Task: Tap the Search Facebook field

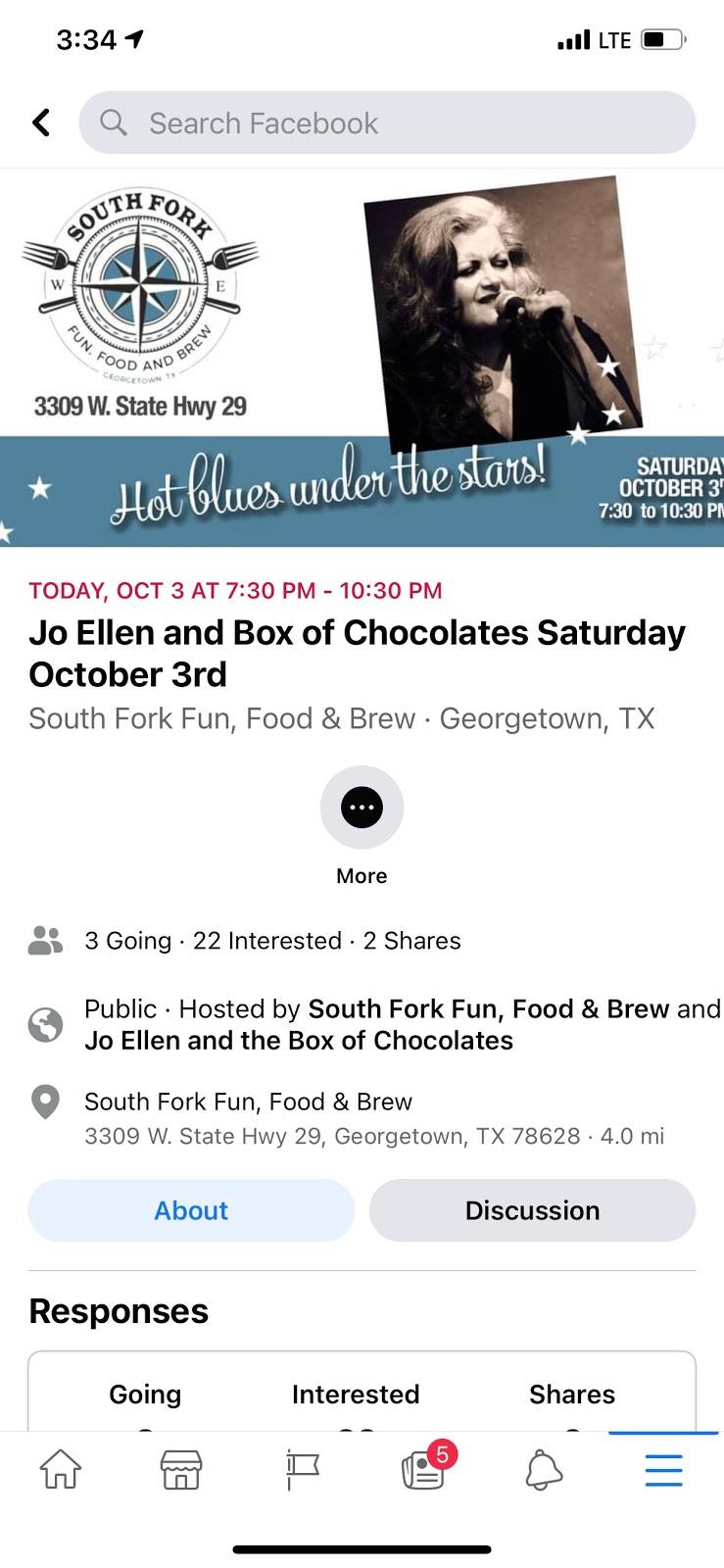Action: (387, 122)
